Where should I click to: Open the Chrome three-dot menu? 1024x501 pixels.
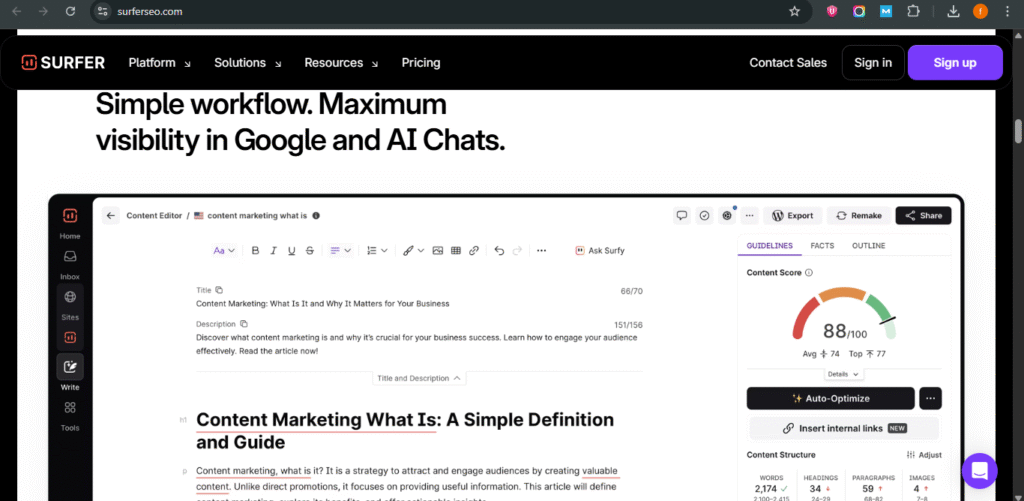tap(1008, 11)
